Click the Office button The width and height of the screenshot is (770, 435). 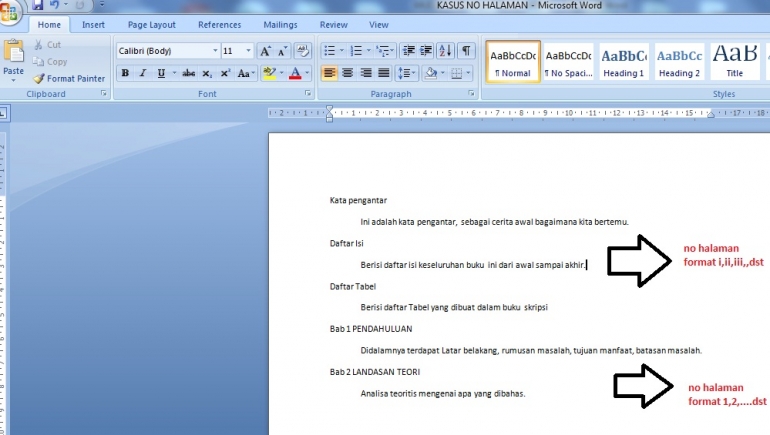[x=10, y=11]
